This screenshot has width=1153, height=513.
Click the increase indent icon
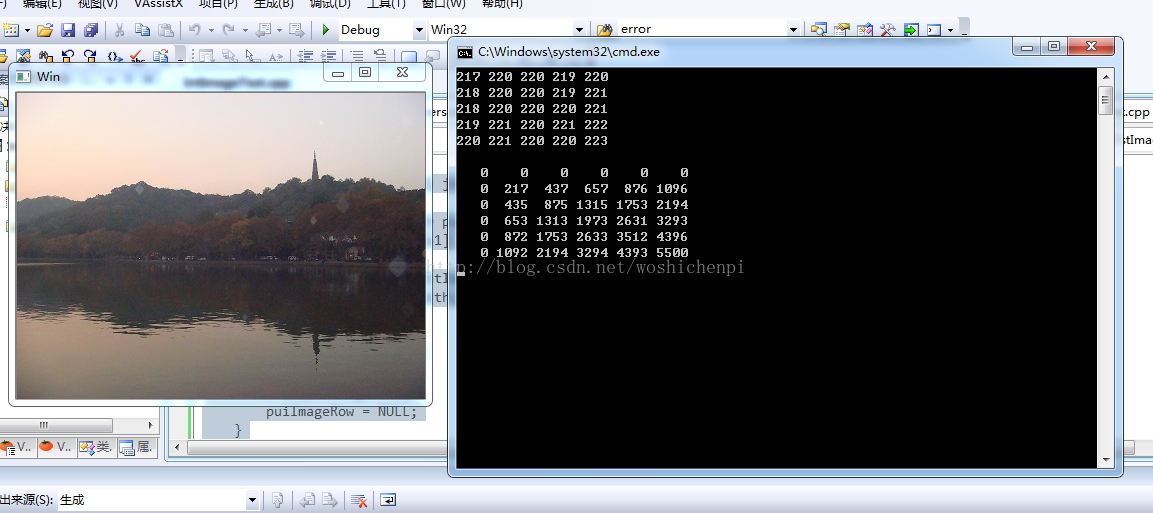tap(329, 56)
